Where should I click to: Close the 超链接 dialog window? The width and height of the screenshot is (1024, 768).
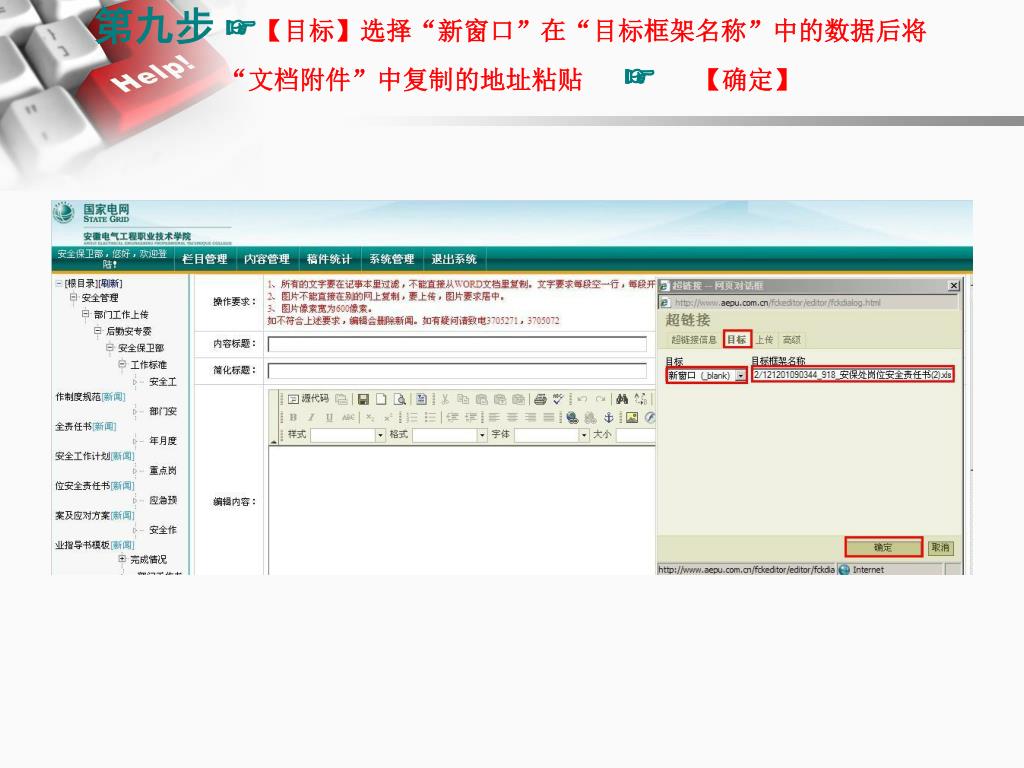coord(954,285)
